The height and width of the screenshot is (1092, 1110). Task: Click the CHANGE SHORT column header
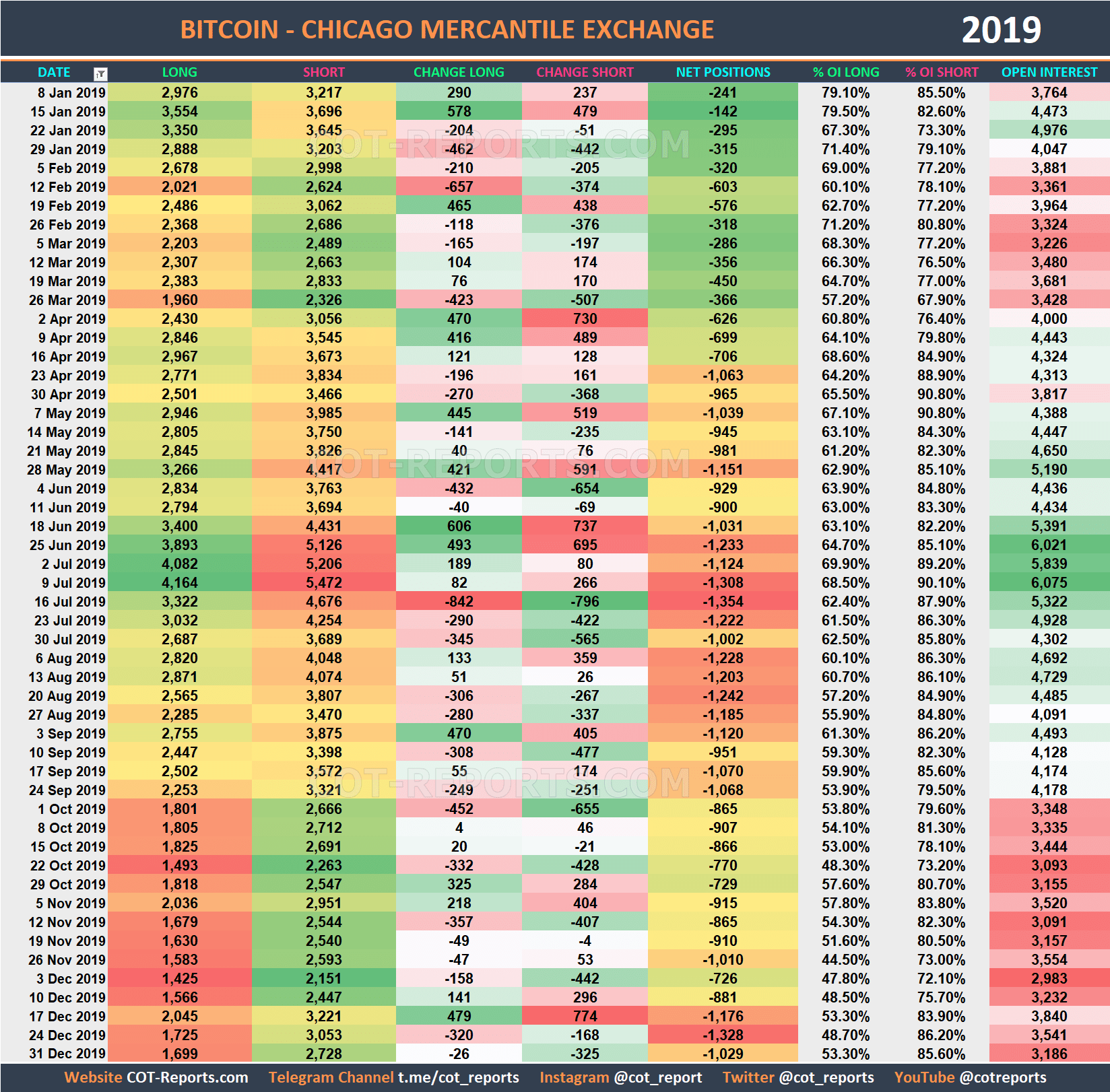tap(583, 72)
